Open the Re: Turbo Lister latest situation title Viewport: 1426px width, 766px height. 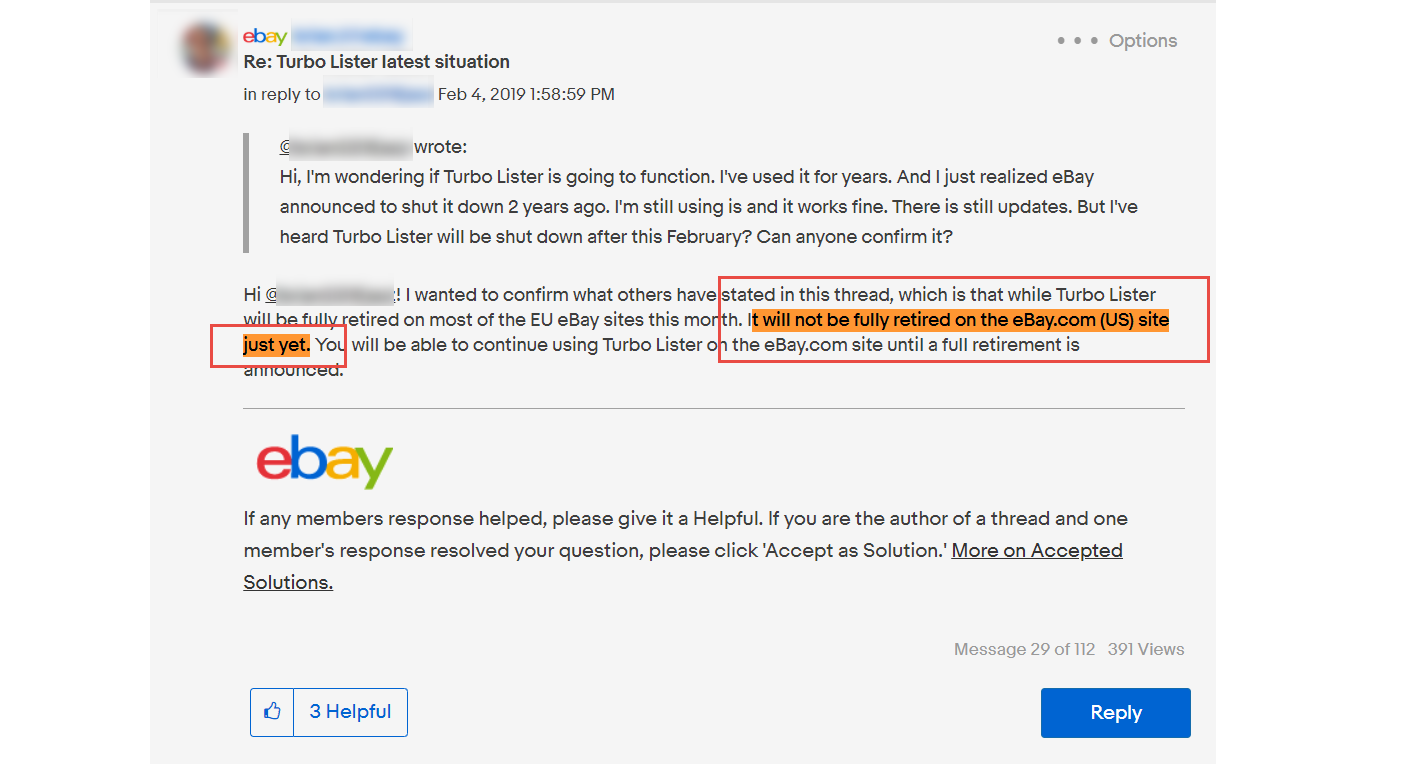377,62
